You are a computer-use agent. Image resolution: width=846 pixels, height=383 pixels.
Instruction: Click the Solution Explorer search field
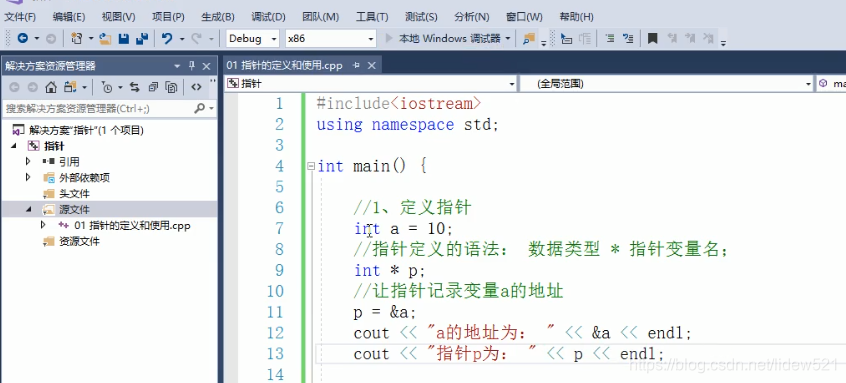point(99,108)
